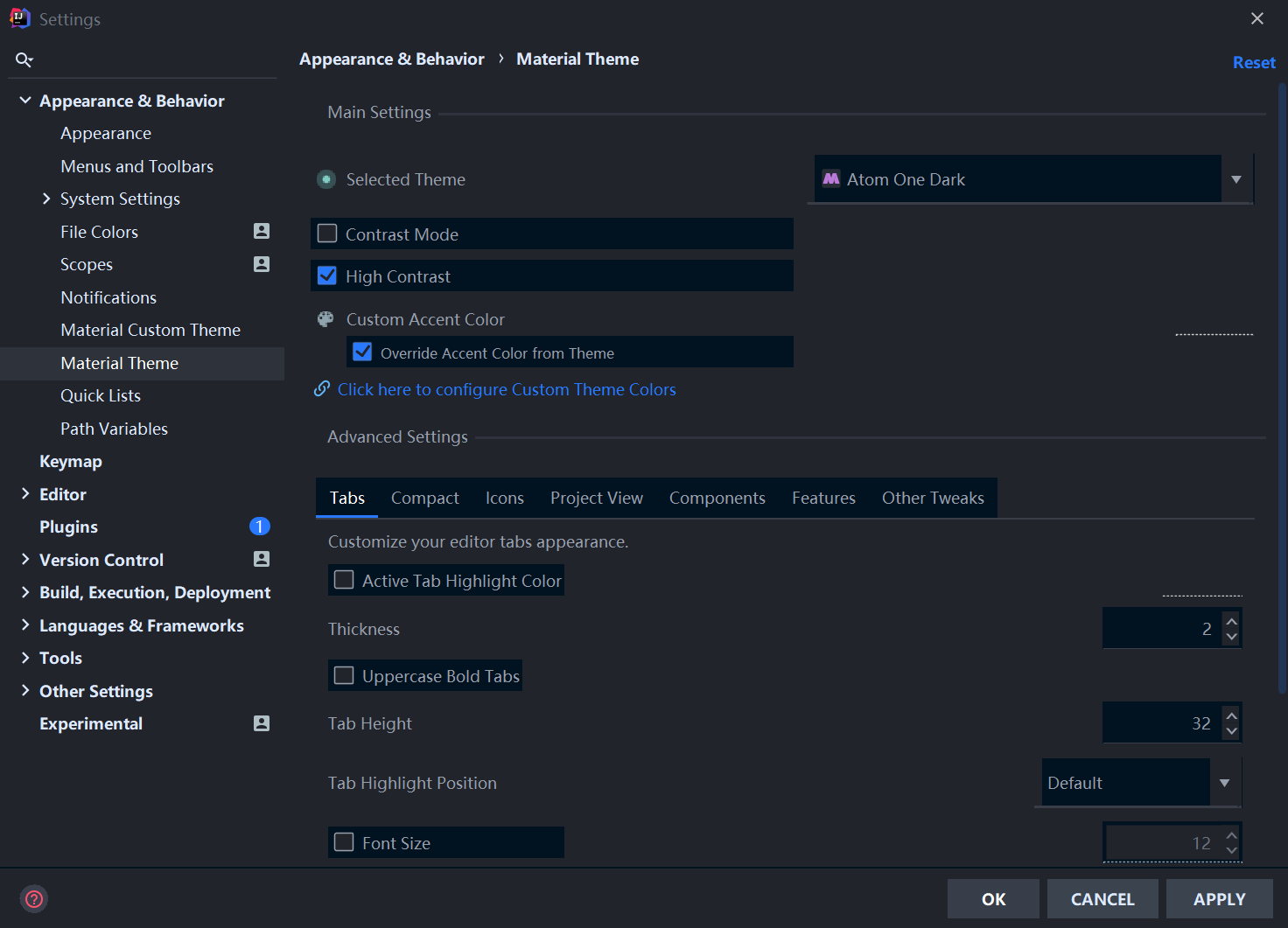
Task: Click the search magnifier icon
Action: coord(24,59)
